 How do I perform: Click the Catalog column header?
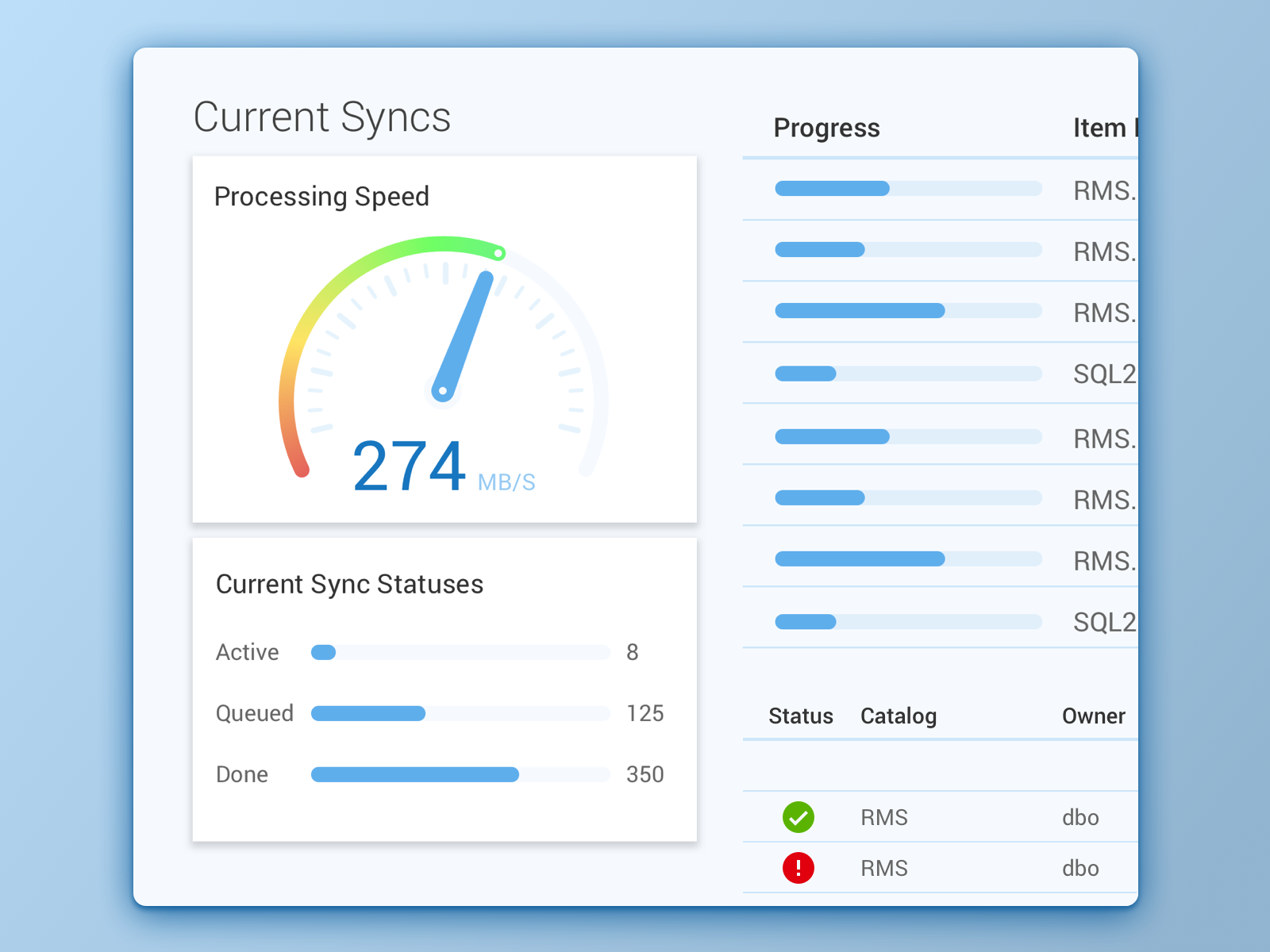point(898,716)
